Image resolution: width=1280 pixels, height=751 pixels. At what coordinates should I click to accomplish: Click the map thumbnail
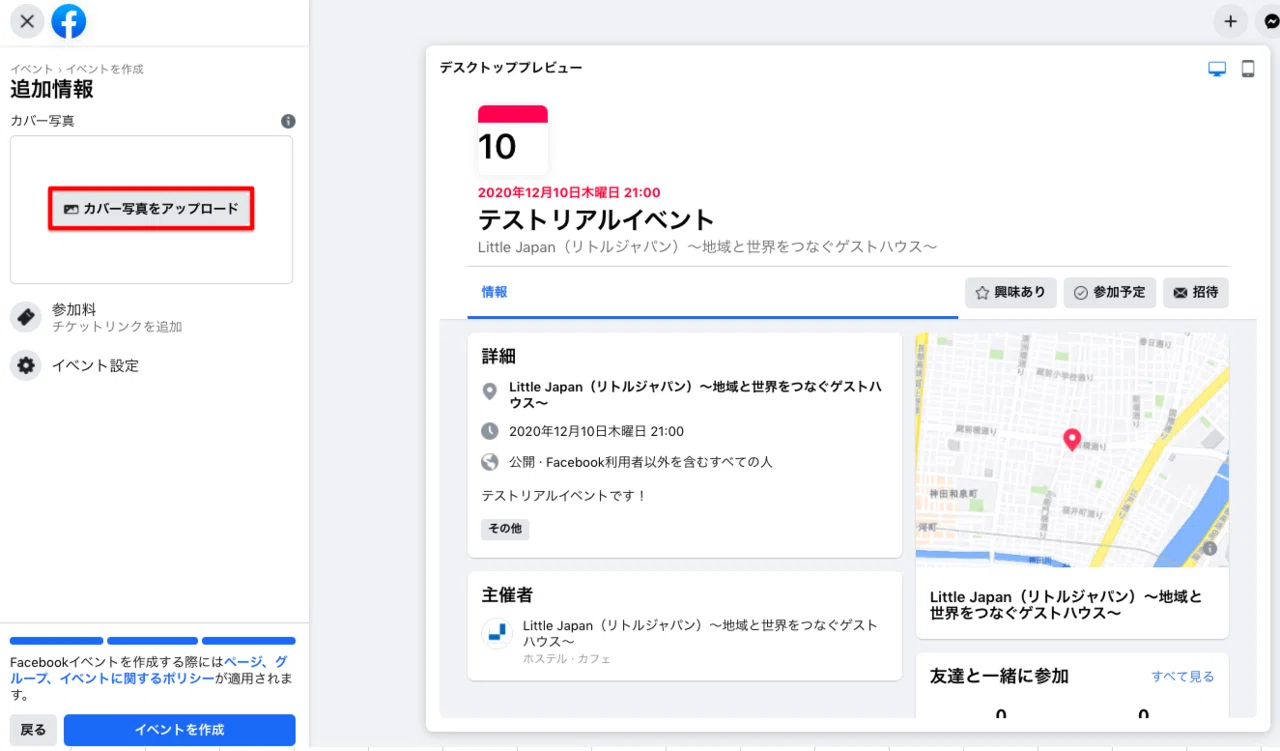1072,450
